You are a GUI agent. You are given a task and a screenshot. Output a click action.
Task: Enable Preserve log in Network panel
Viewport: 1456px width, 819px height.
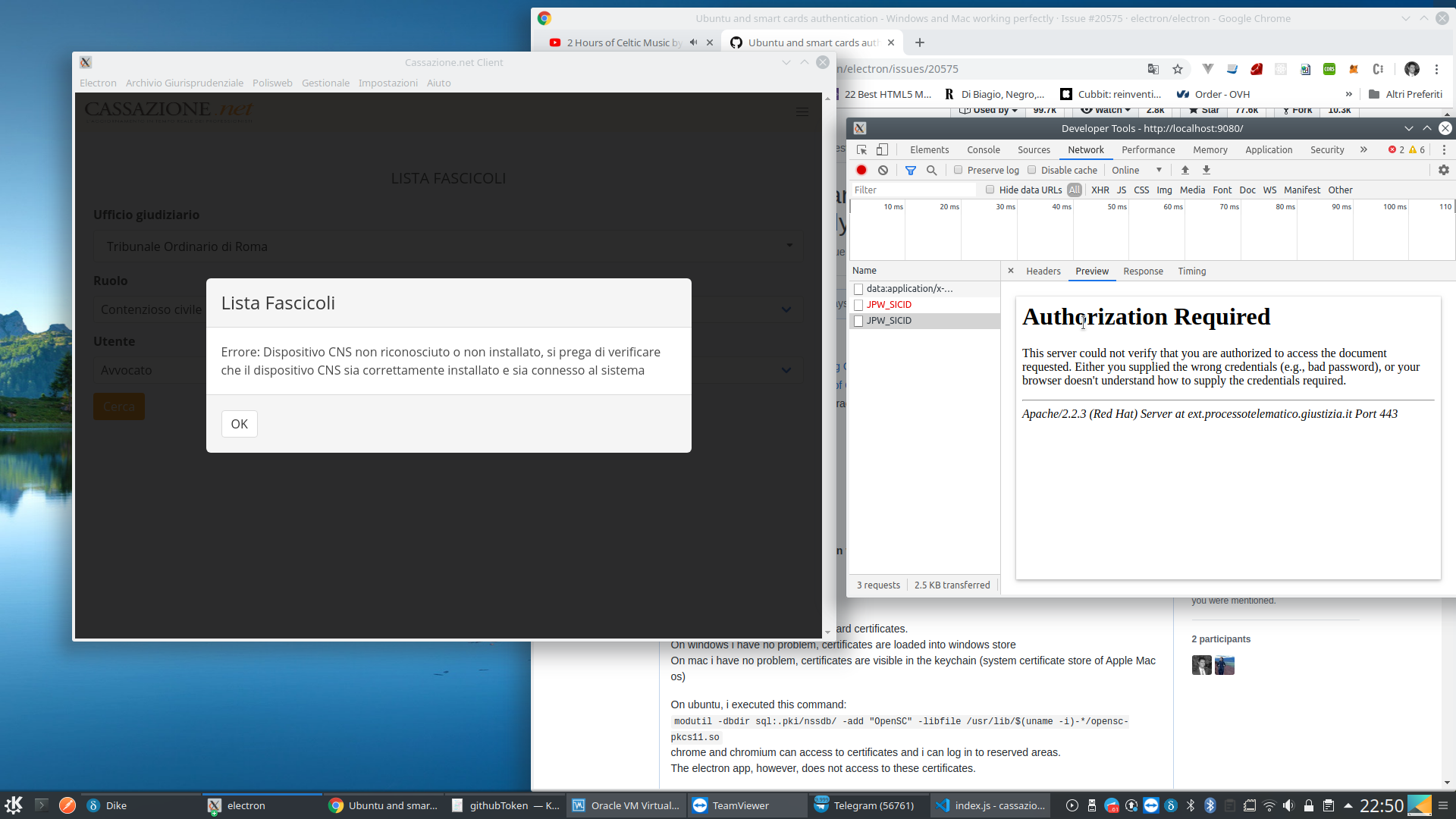959,170
